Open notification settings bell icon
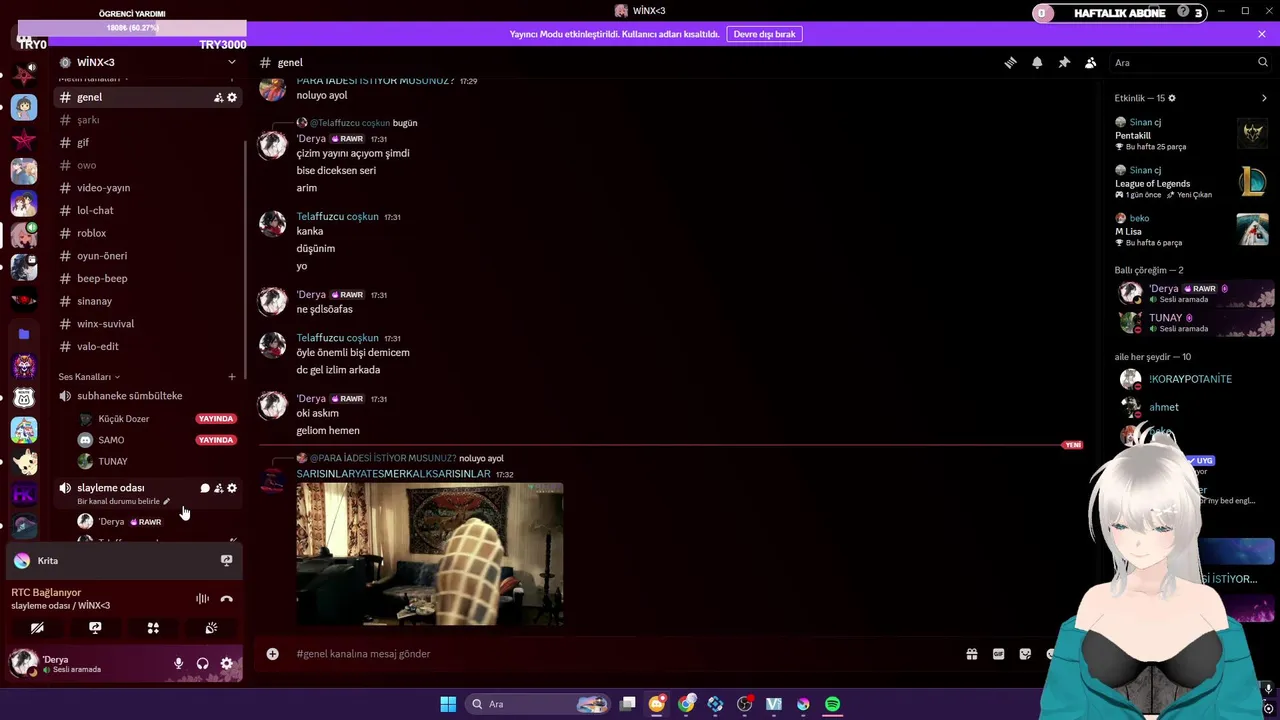The width and height of the screenshot is (1280, 720). click(x=1037, y=62)
